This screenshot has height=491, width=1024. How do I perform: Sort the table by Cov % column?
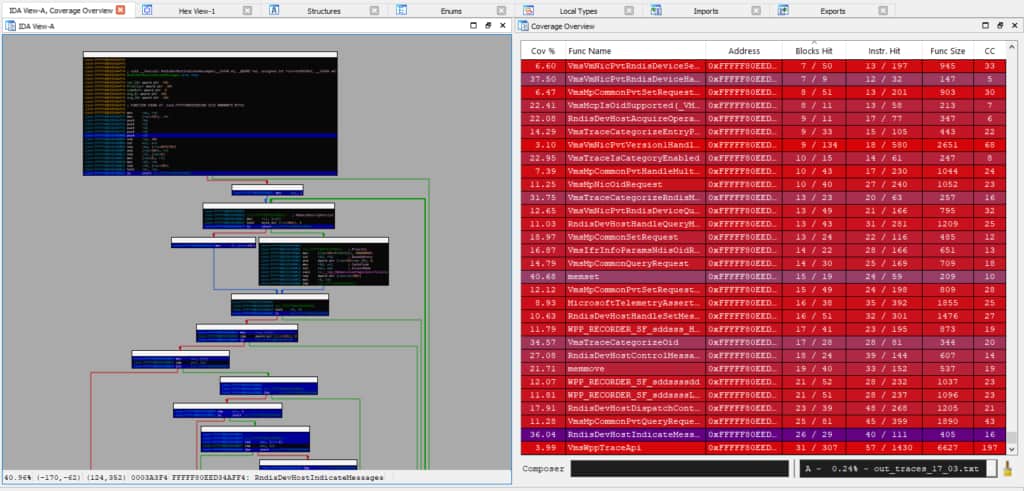(x=541, y=49)
